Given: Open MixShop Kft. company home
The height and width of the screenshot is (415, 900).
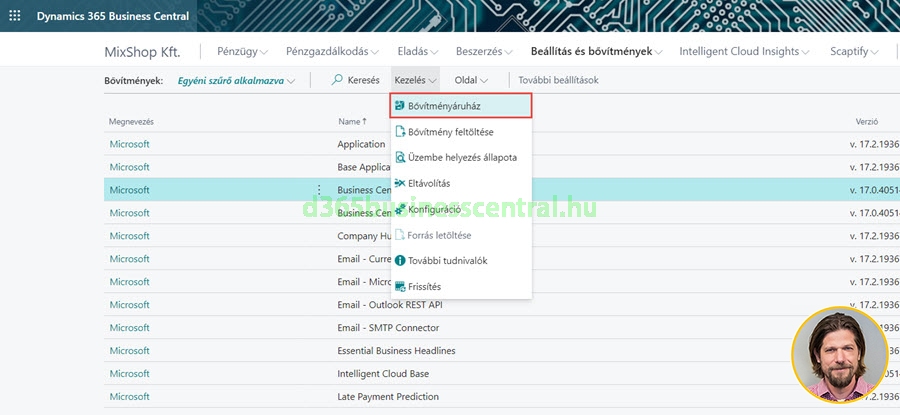Looking at the screenshot, I should [x=142, y=52].
